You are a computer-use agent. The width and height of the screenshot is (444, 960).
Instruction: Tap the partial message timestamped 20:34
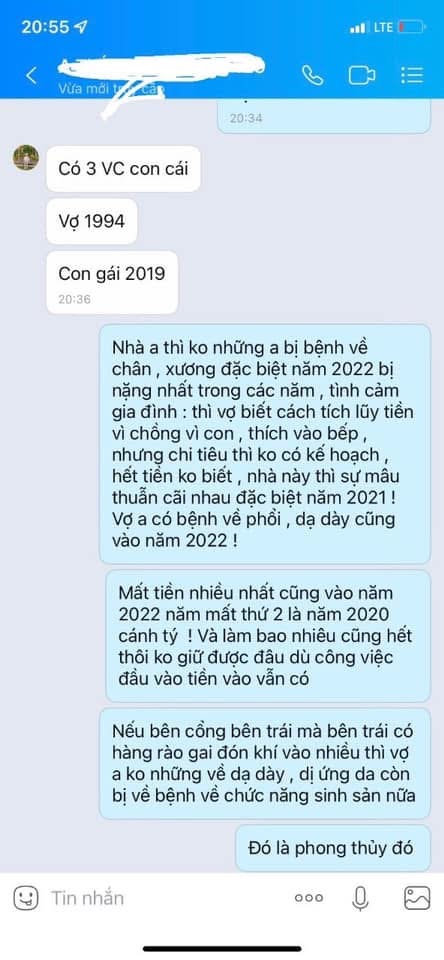point(324,115)
